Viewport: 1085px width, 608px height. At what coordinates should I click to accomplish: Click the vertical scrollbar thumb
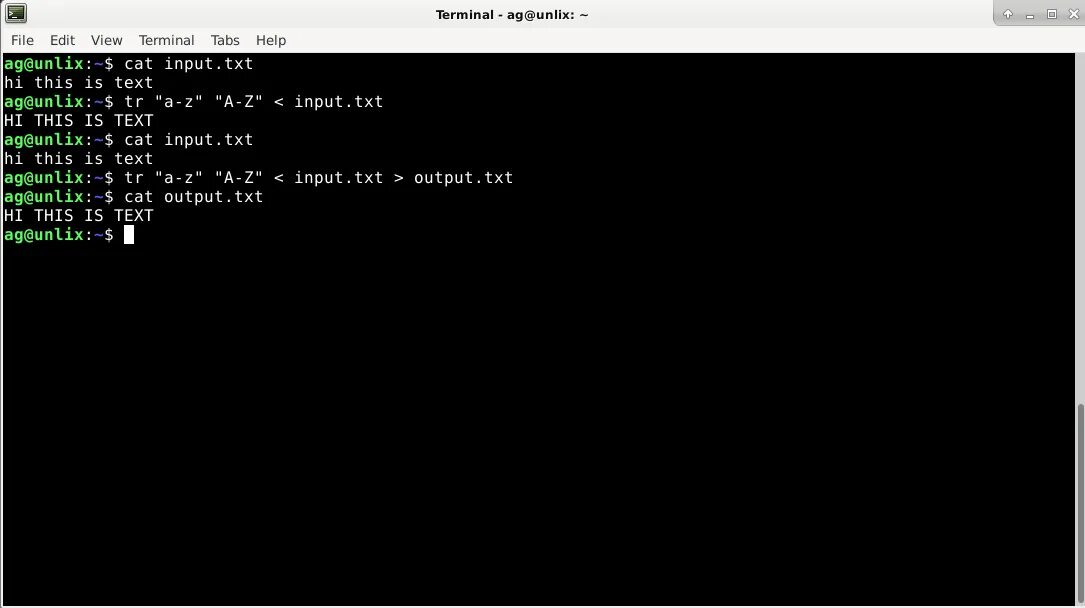(1080, 504)
